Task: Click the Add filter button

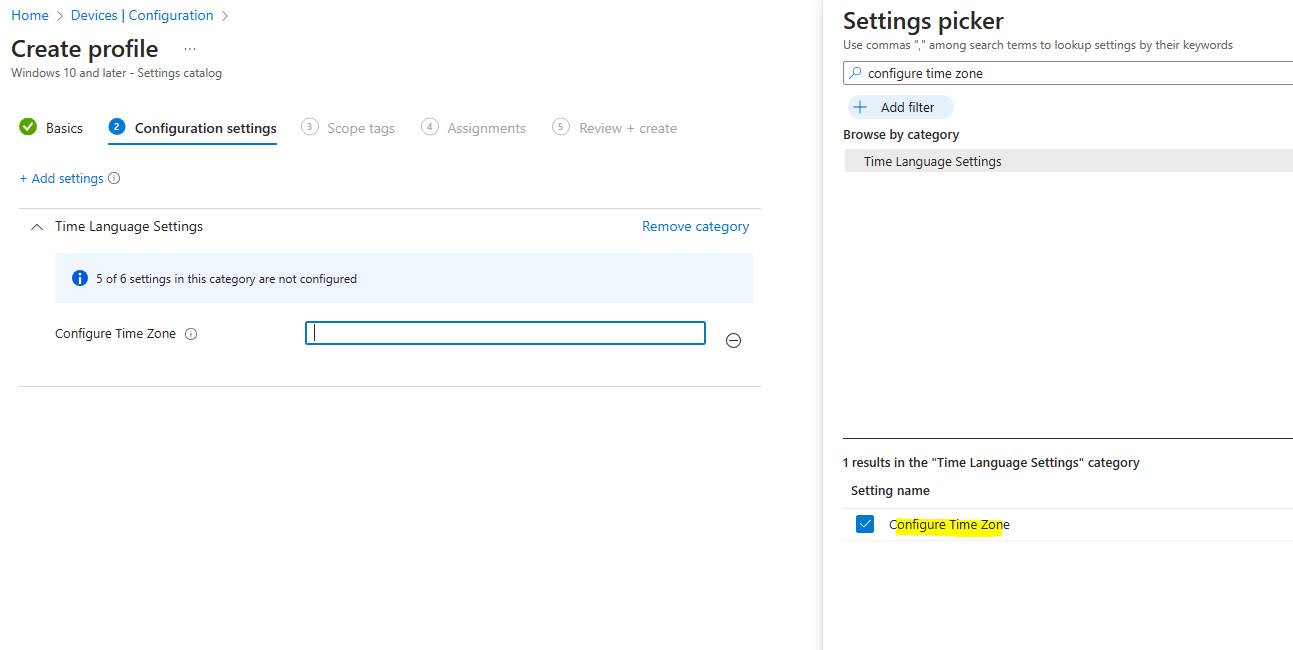Action: [900, 107]
